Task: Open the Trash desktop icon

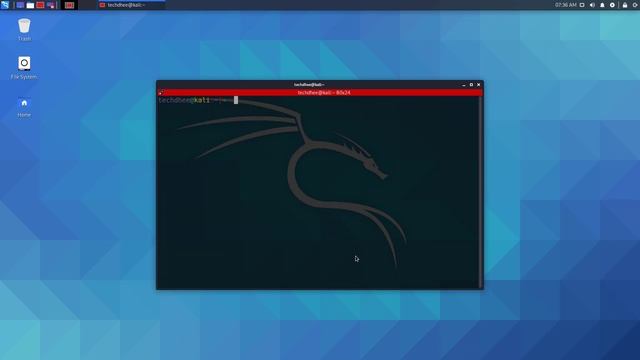Action: [x=24, y=29]
